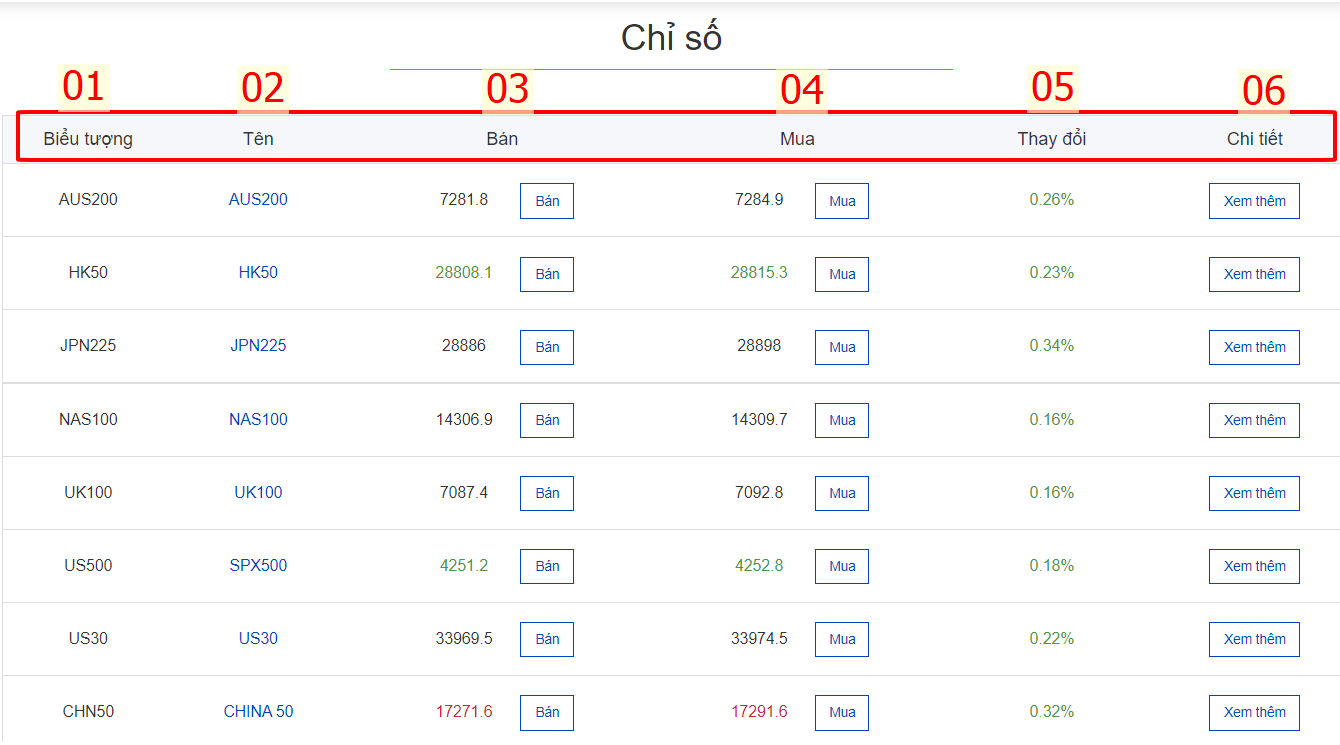The image size is (1340, 745).
Task: Open the NAS100 name link
Action: click(258, 419)
